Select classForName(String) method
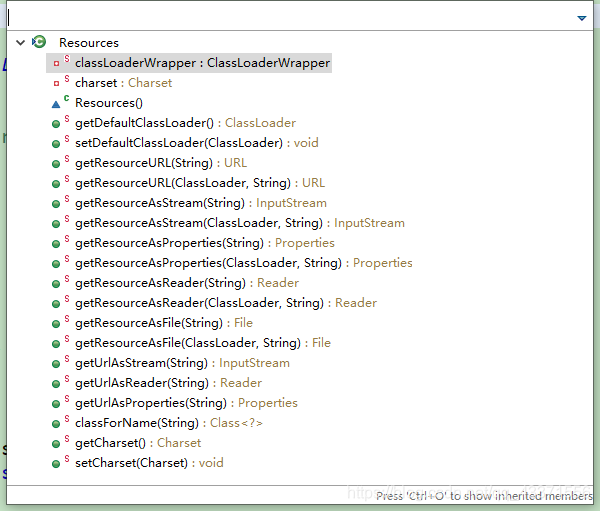 (169, 423)
